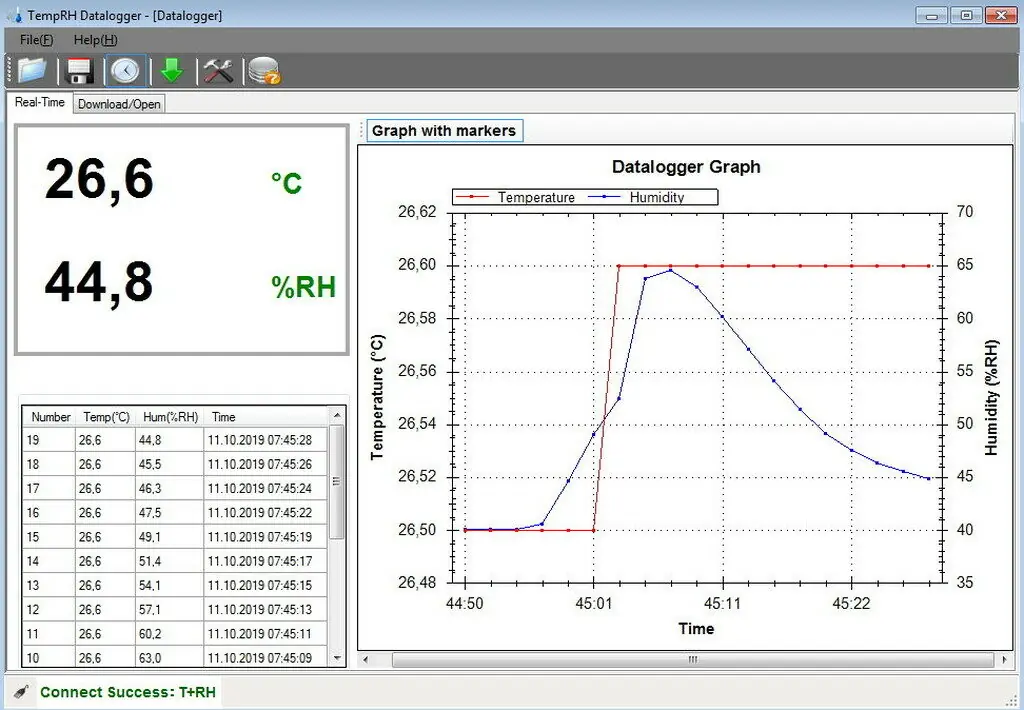Click the clock real-time icon
Screen dimensions: 1024x710
click(x=126, y=71)
